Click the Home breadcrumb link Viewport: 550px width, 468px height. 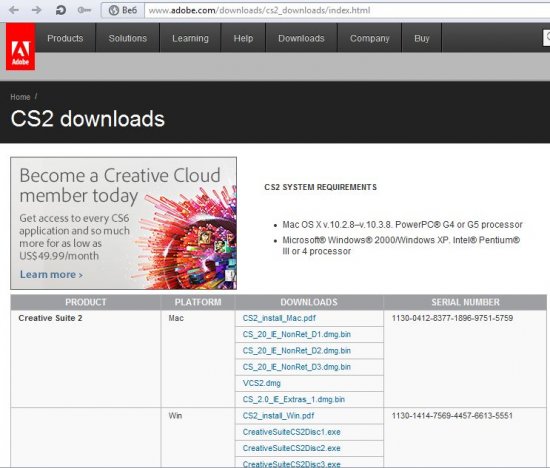pos(20,97)
